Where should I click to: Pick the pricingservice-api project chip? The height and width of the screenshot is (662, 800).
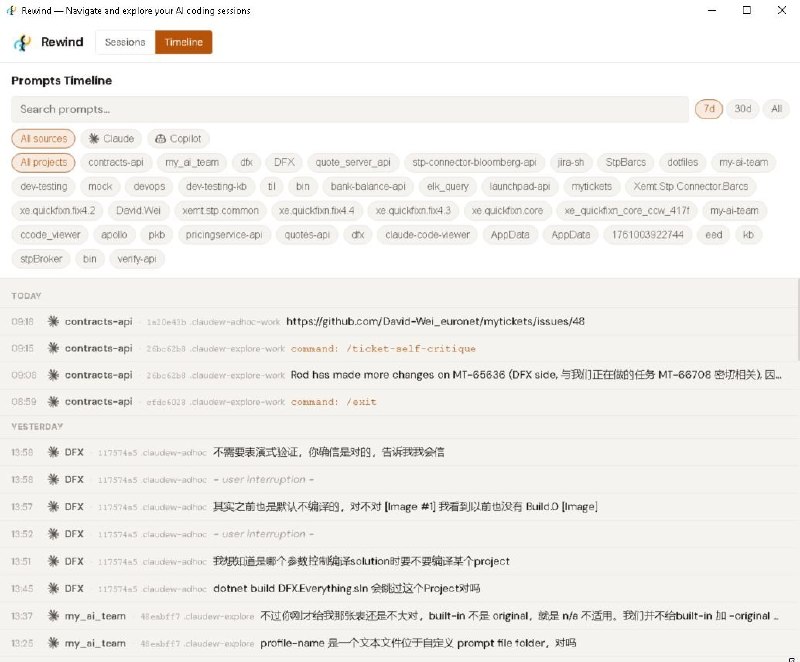[224, 235]
